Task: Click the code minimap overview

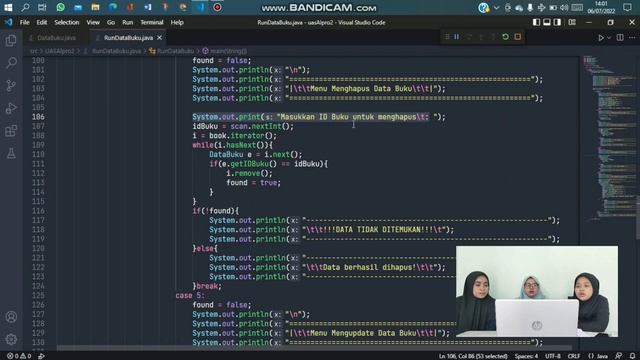Action: (608, 139)
